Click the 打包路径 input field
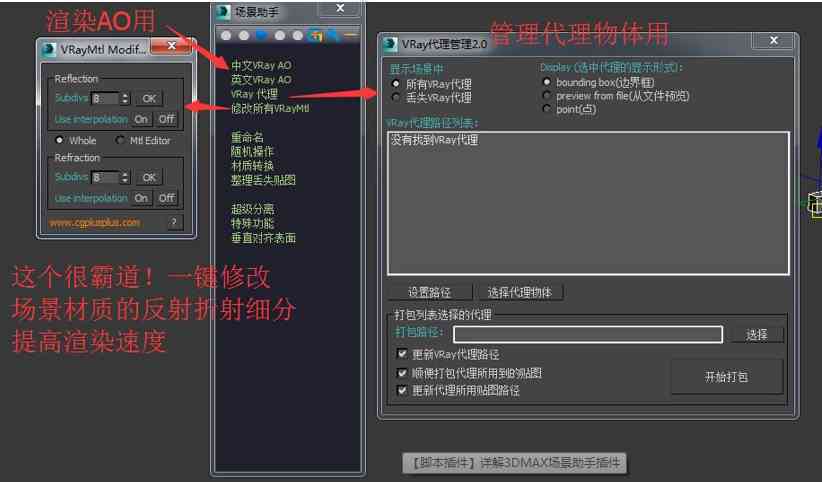The height and width of the screenshot is (482, 822). 588,334
